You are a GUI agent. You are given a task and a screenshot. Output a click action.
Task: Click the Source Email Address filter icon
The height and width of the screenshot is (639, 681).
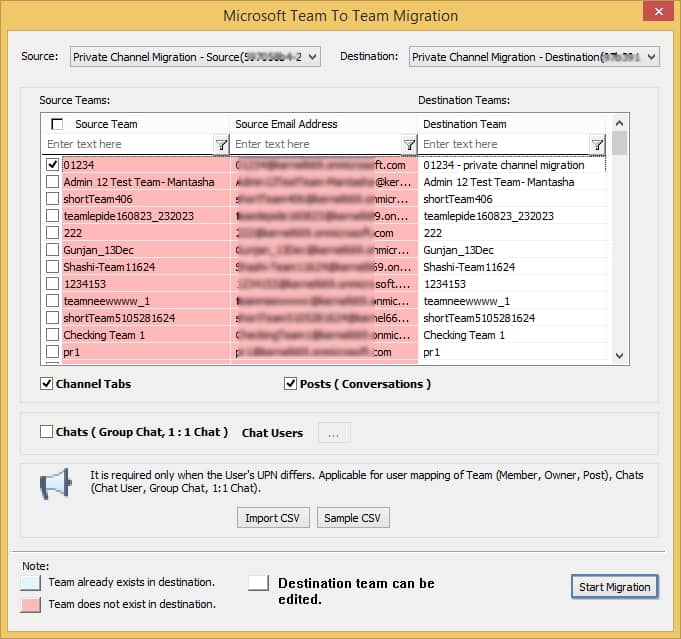tap(409, 145)
